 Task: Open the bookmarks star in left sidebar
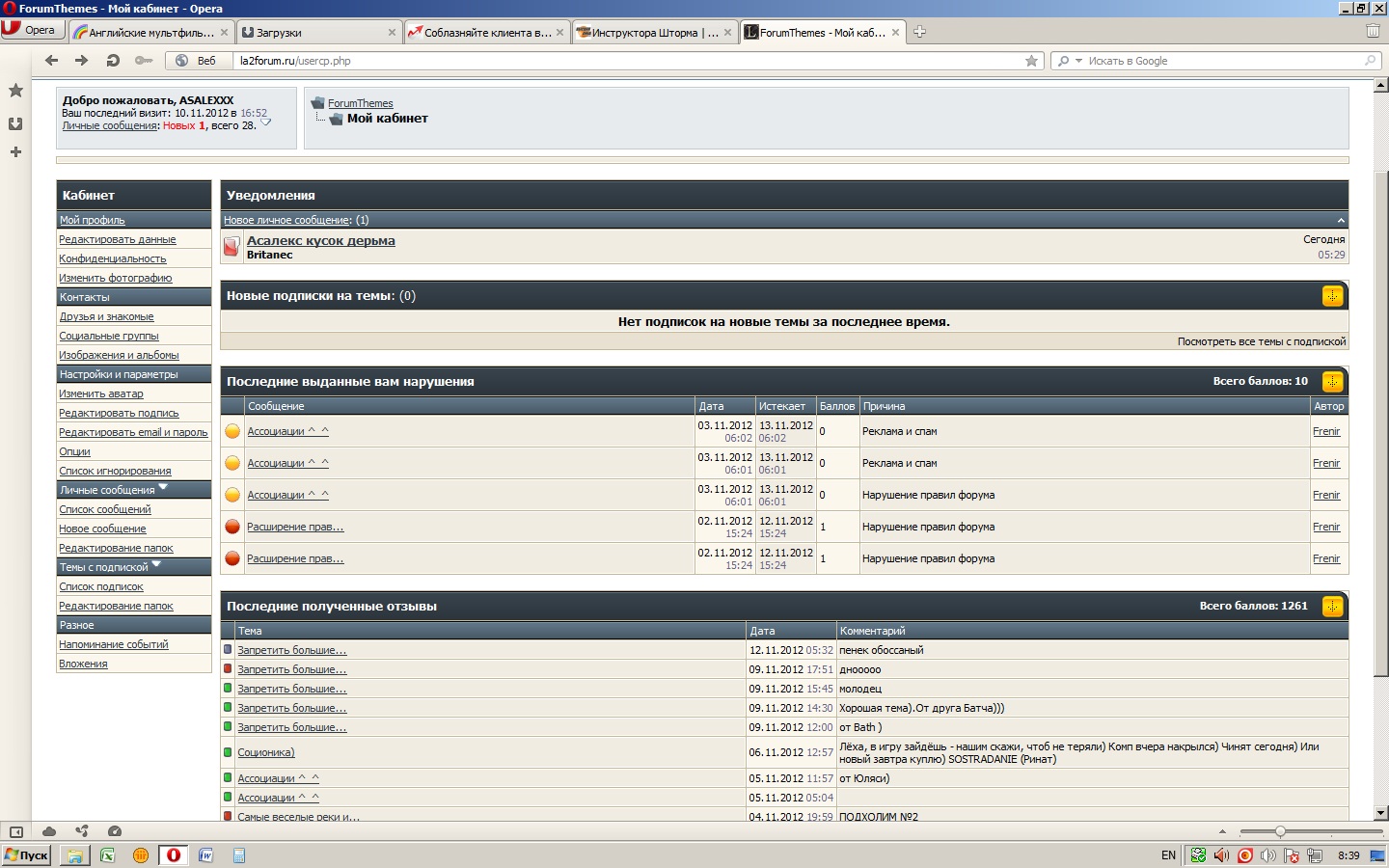(x=15, y=91)
